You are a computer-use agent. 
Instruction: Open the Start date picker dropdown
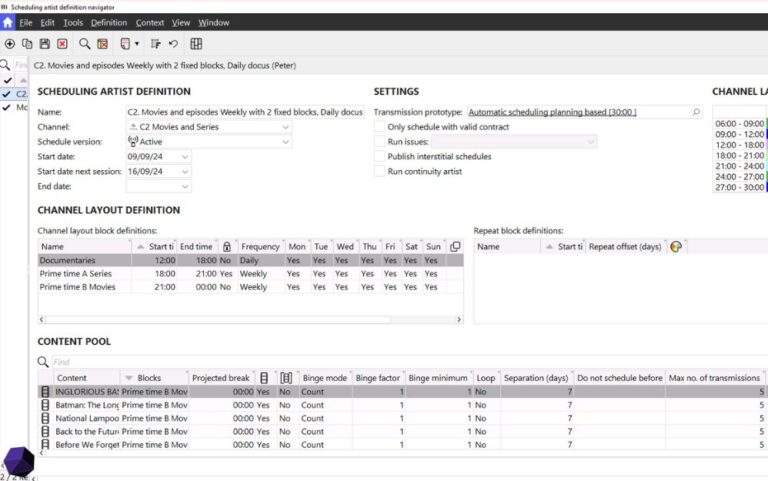(185, 157)
